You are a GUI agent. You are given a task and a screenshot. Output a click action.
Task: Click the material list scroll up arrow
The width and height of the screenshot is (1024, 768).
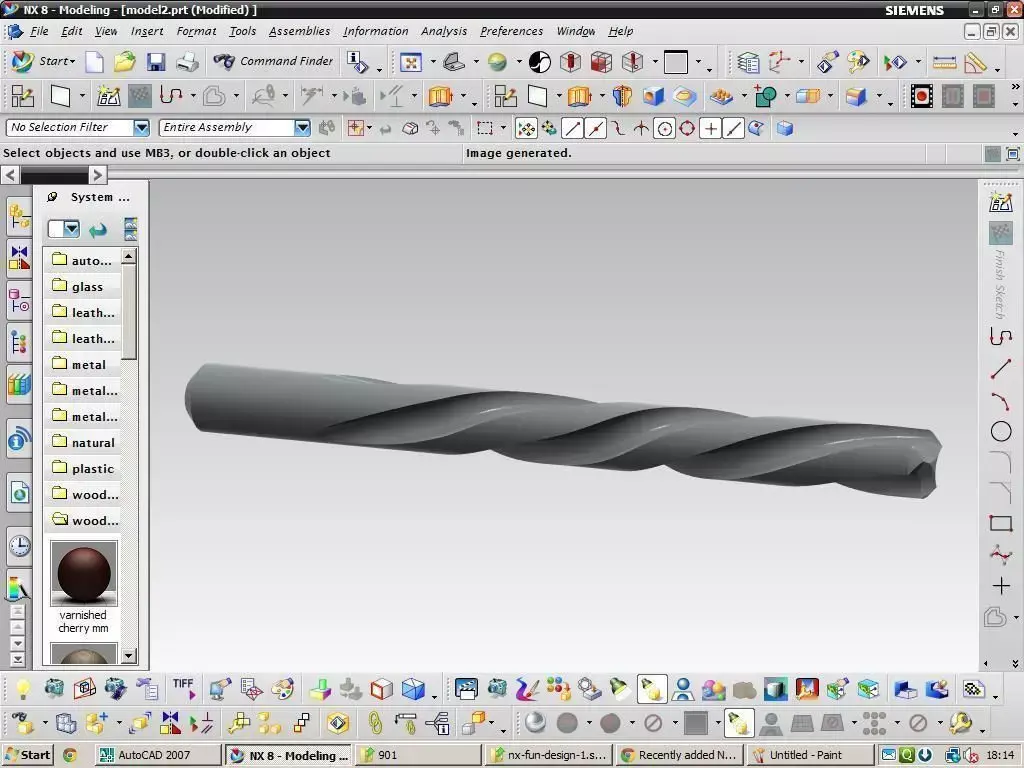point(129,257)
